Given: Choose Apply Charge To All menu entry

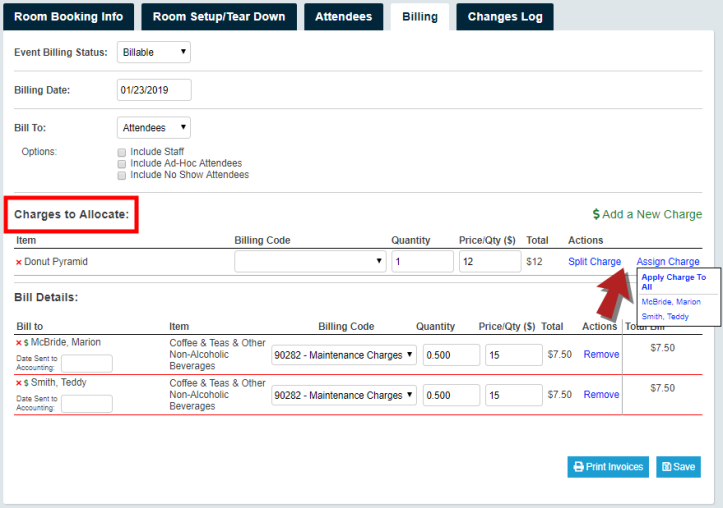Looking at the screenshot, I should coord(673,282).
